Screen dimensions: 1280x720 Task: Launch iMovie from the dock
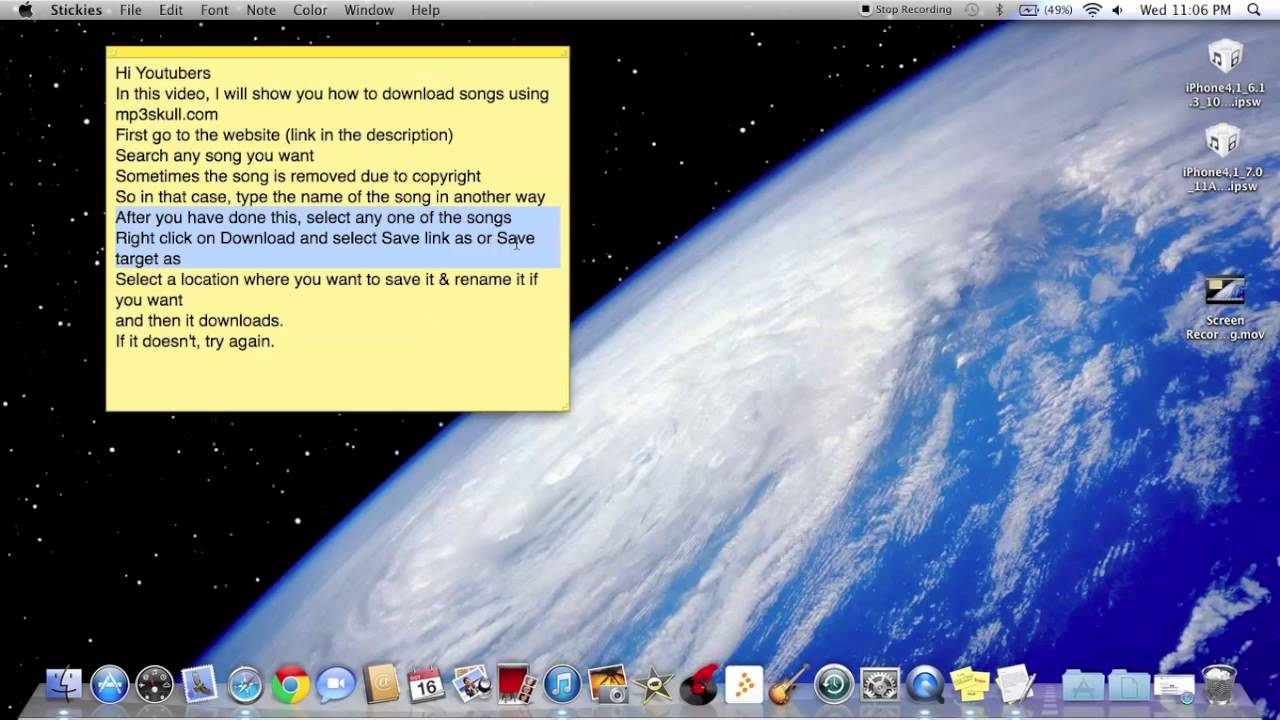tap(653, 684)
